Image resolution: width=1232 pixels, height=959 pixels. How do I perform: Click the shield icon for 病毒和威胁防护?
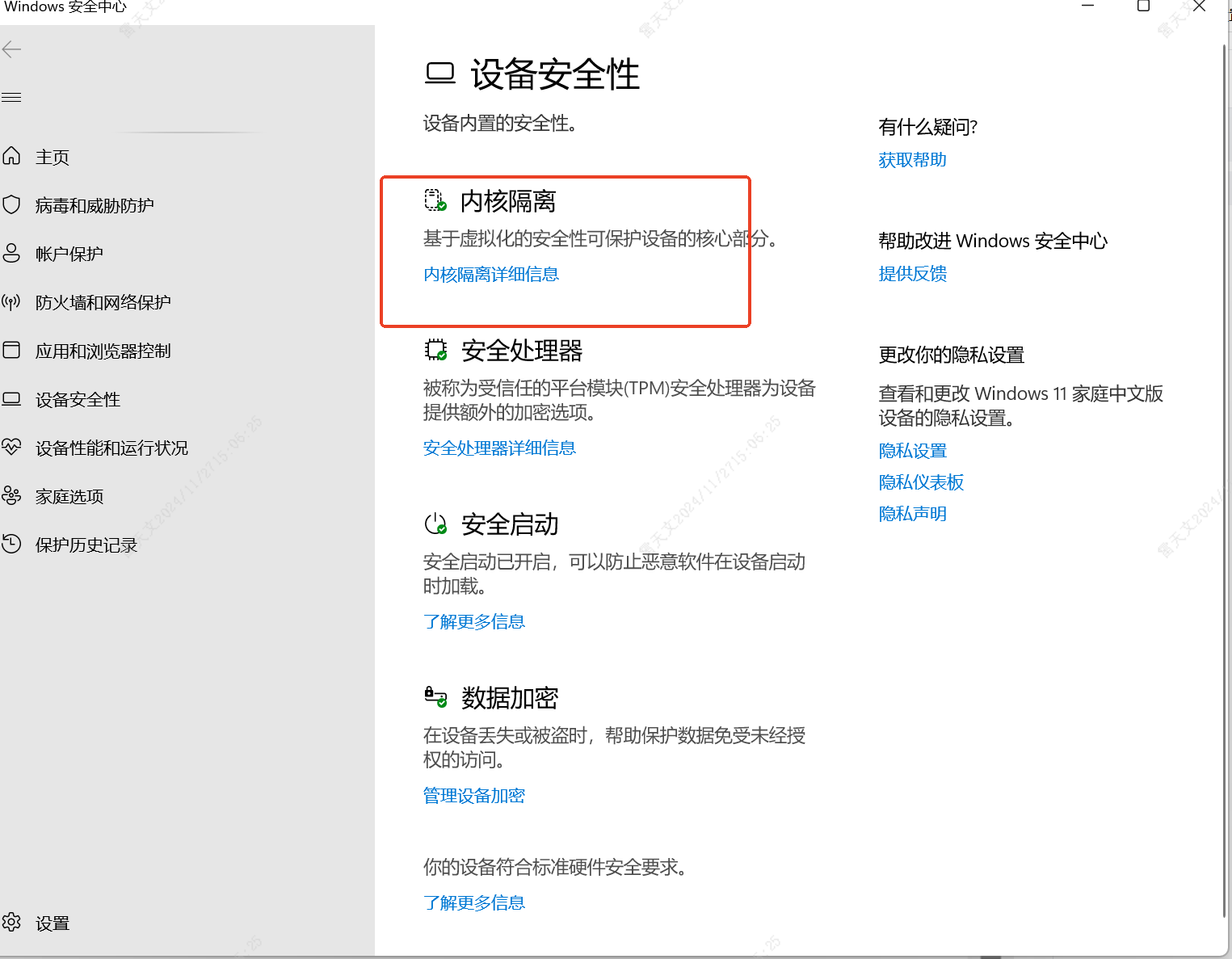point(11,204)
